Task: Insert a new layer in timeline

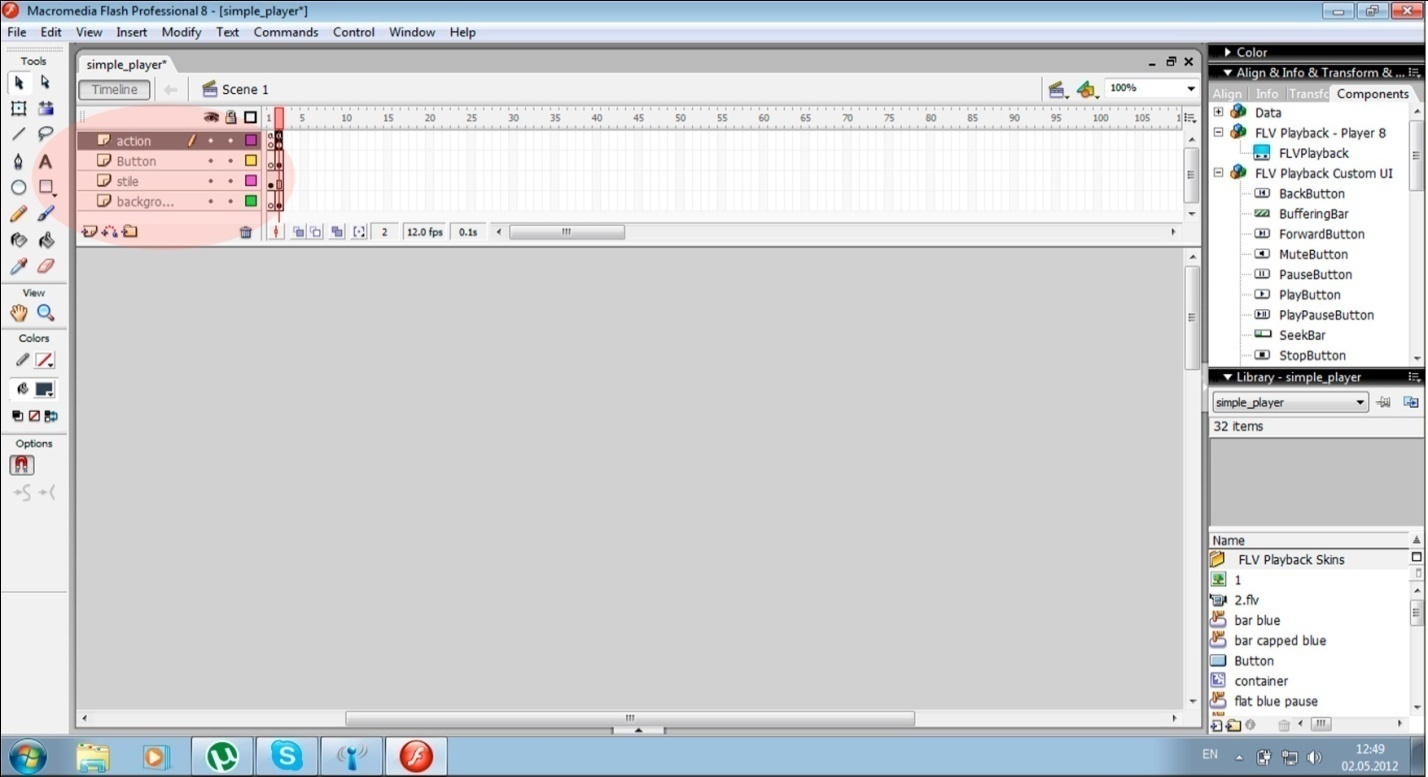Action: pyautogui.click(x=89, y=232)
